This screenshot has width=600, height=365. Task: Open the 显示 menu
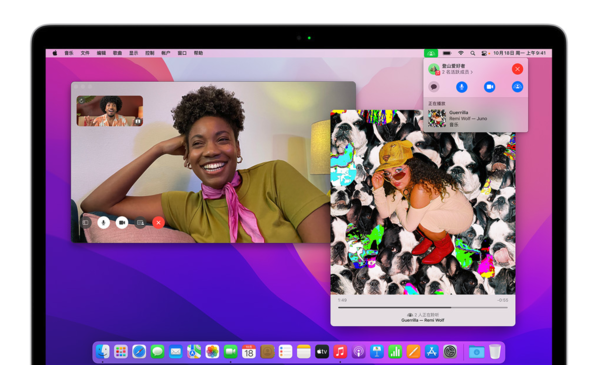pyautogui.click(x=134, y=53)
